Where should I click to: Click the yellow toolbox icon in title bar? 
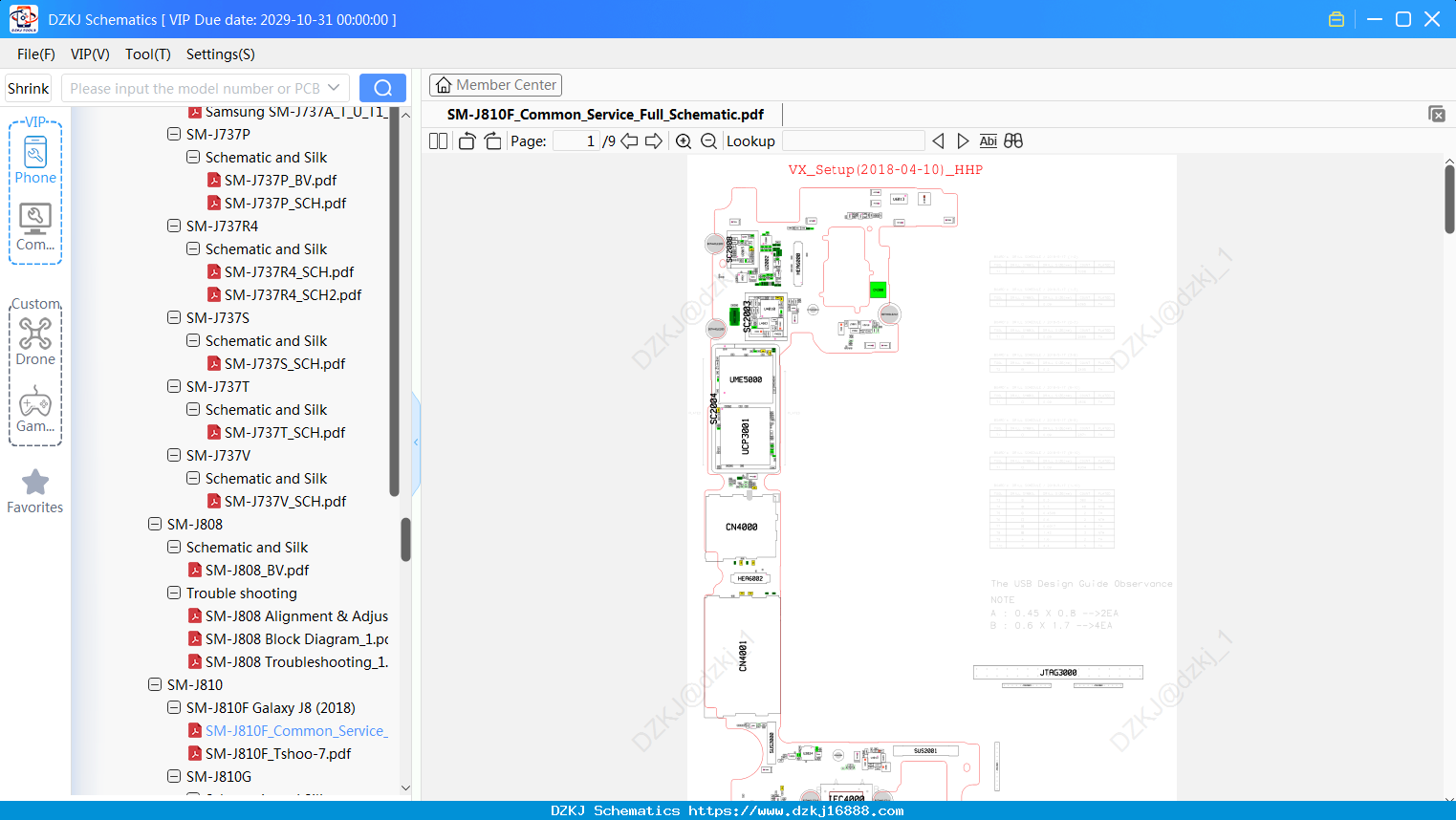[1336, 19]
